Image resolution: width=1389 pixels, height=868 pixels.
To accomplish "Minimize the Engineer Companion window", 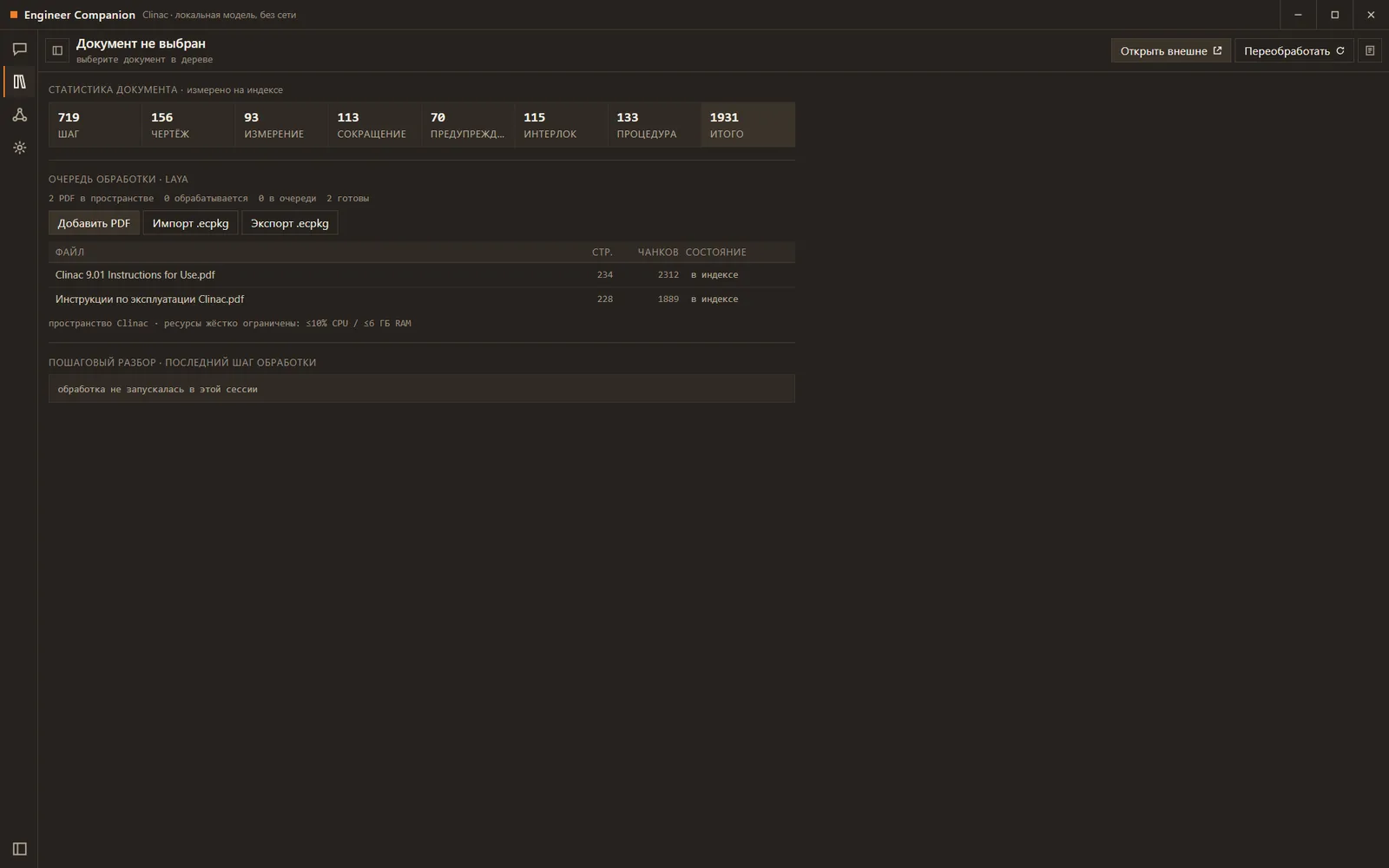I will tap(1298, 15).
